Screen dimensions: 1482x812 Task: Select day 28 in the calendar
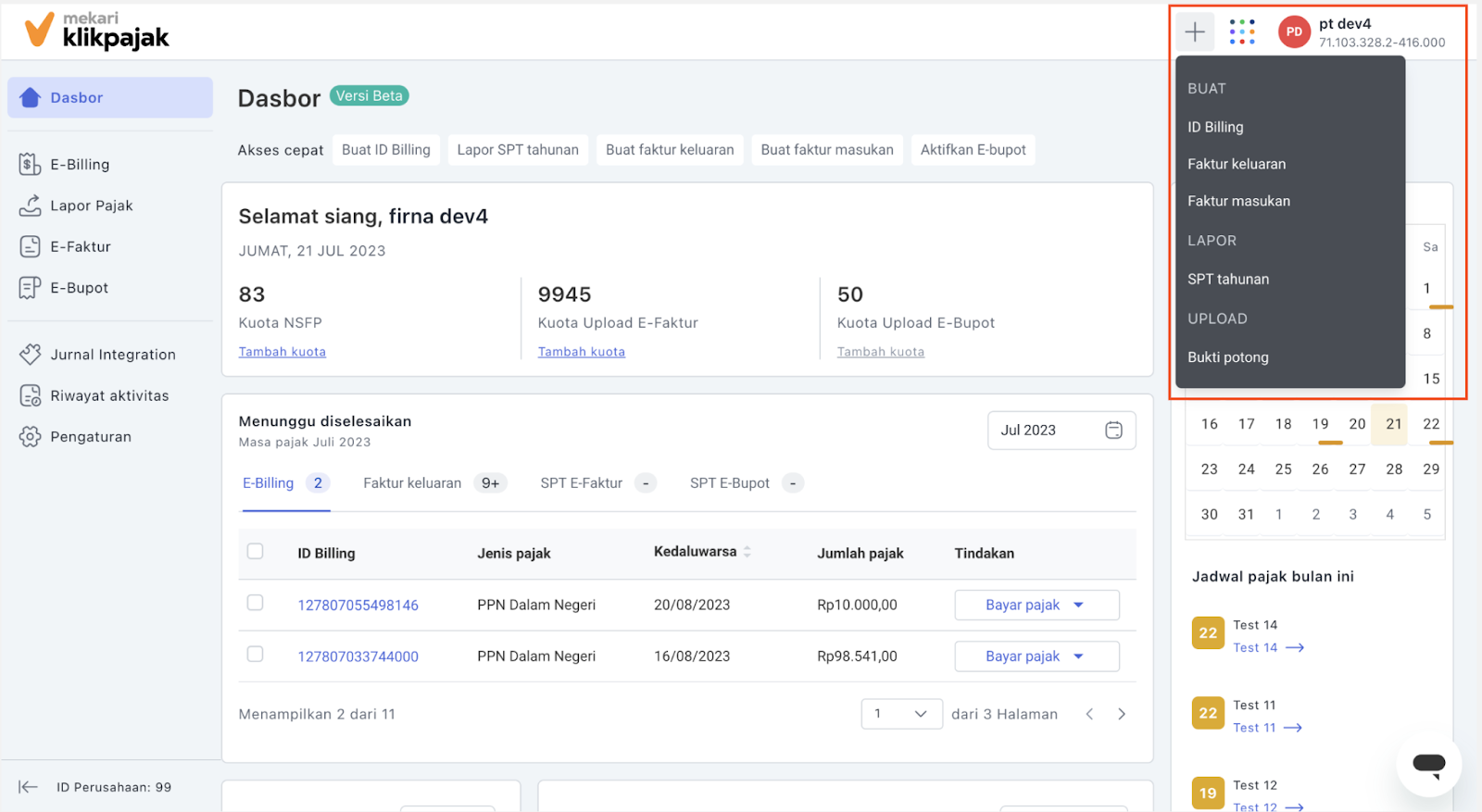[x=1394, y=469]
